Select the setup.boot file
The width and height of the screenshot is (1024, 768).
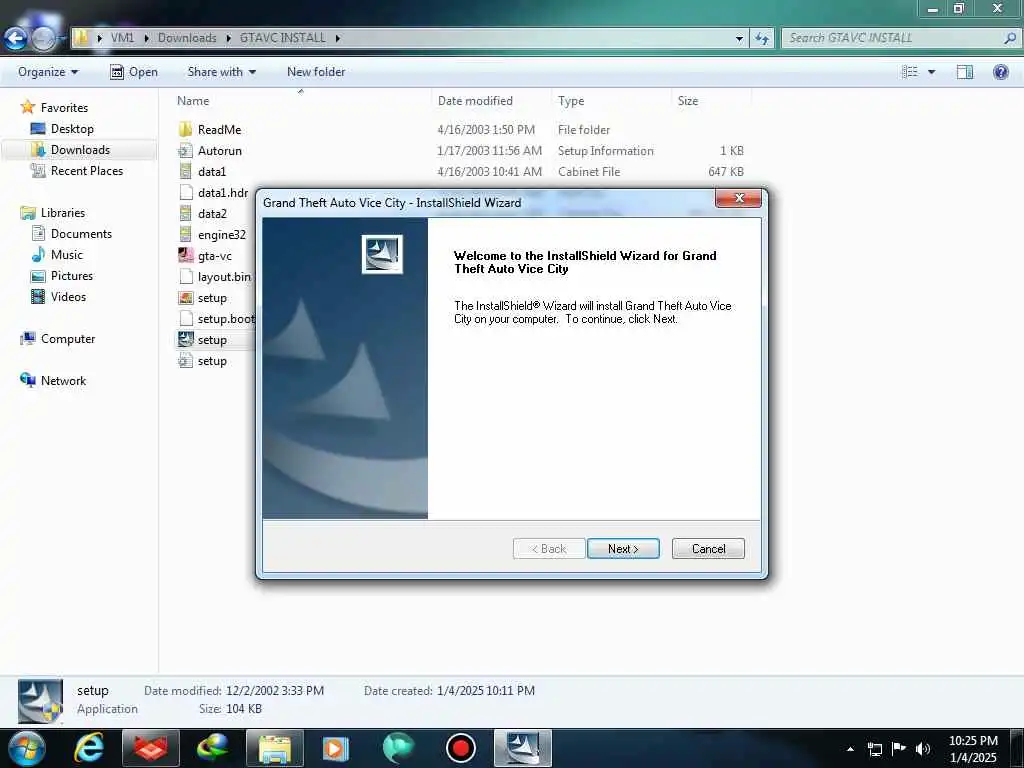[x=217, y=319]
